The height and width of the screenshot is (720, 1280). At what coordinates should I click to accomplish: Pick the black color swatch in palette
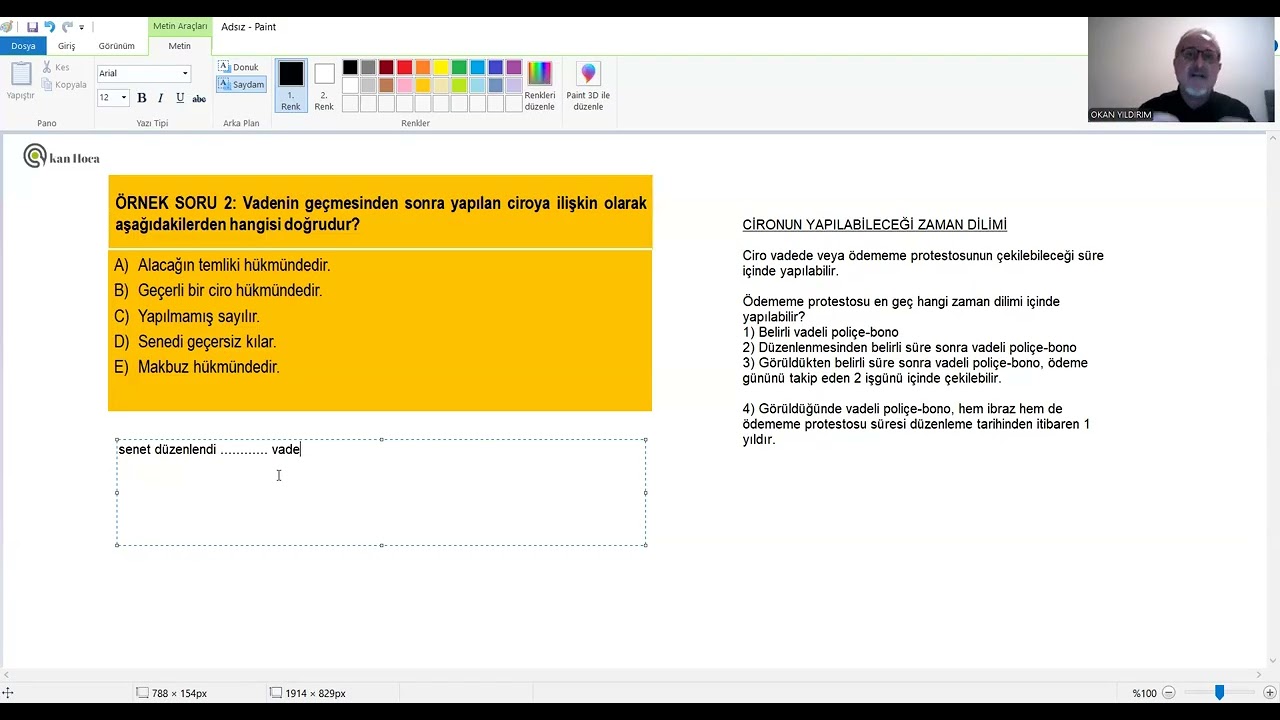350,68
